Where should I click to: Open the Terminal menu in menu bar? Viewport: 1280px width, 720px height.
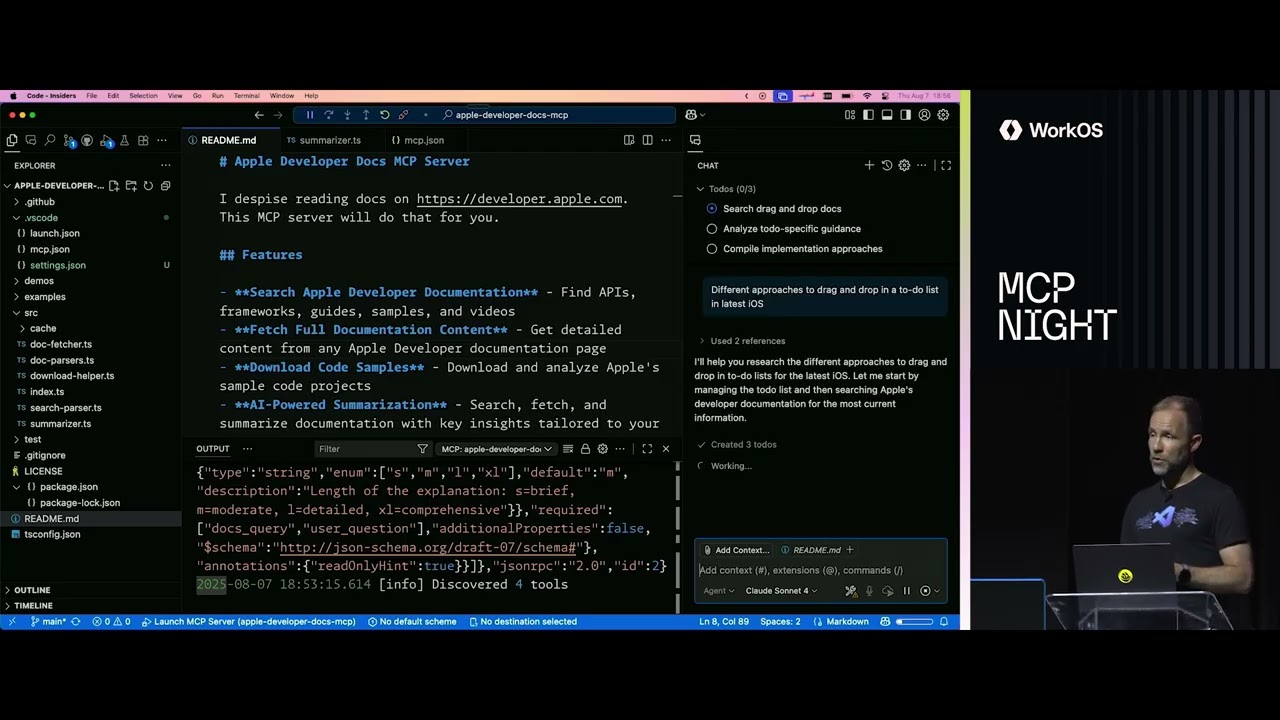click(246, 96)
